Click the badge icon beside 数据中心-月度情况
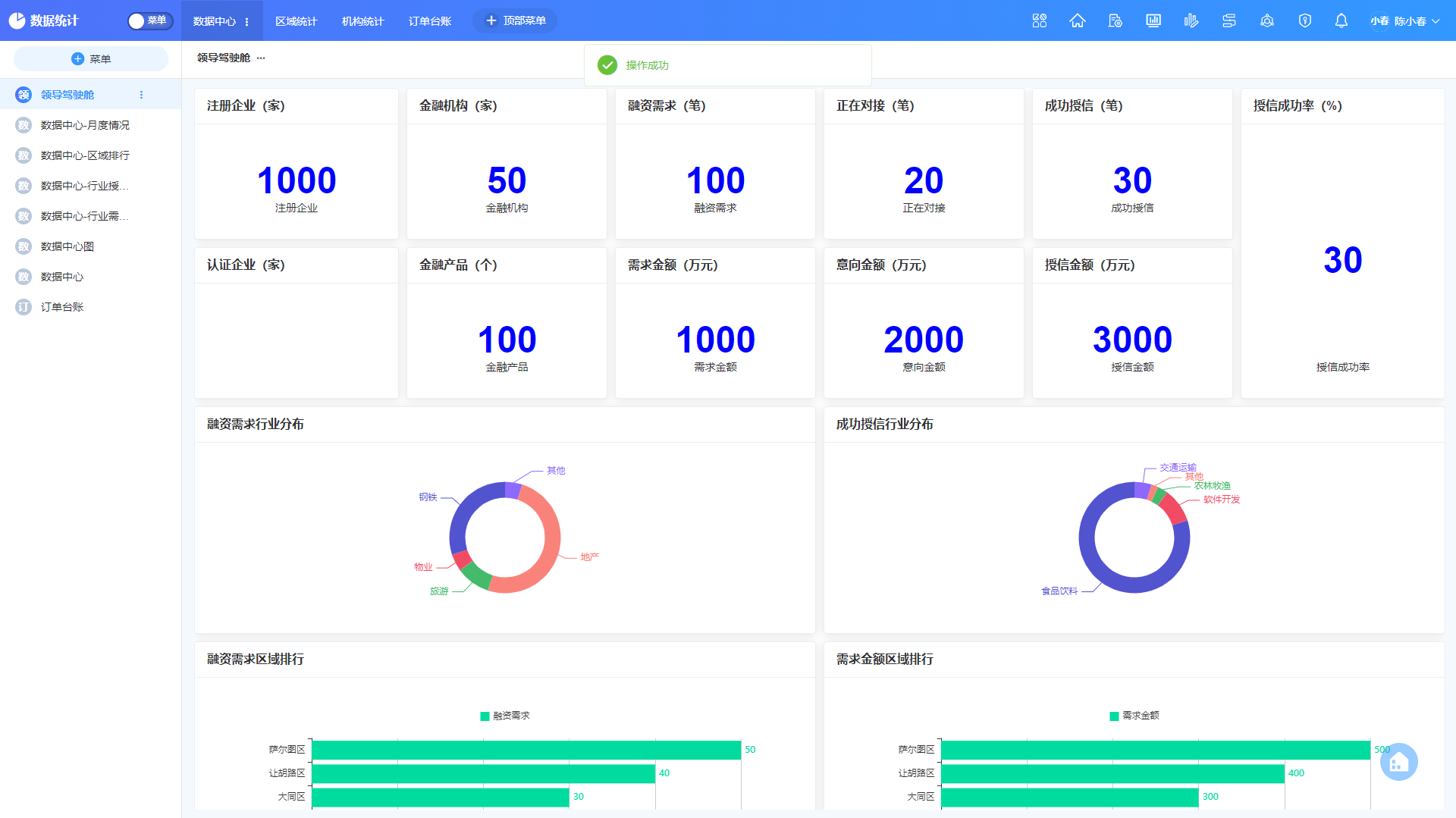This screenshot has height=818, width=1456. (24, 125)
